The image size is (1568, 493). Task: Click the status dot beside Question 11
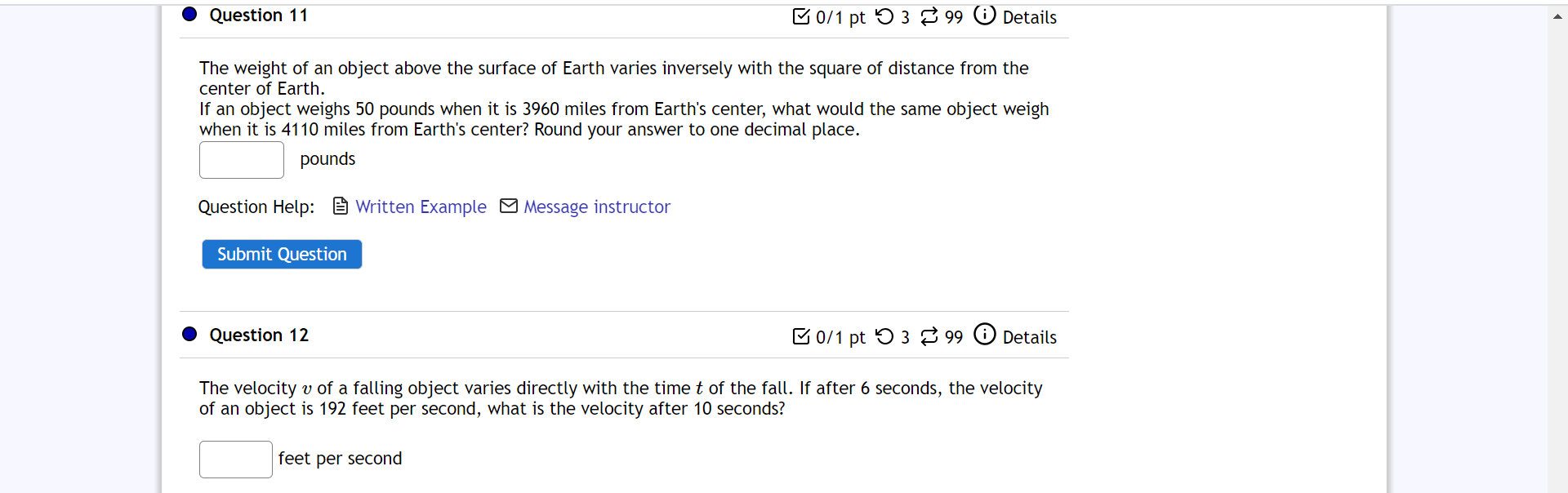coord(189,14)
